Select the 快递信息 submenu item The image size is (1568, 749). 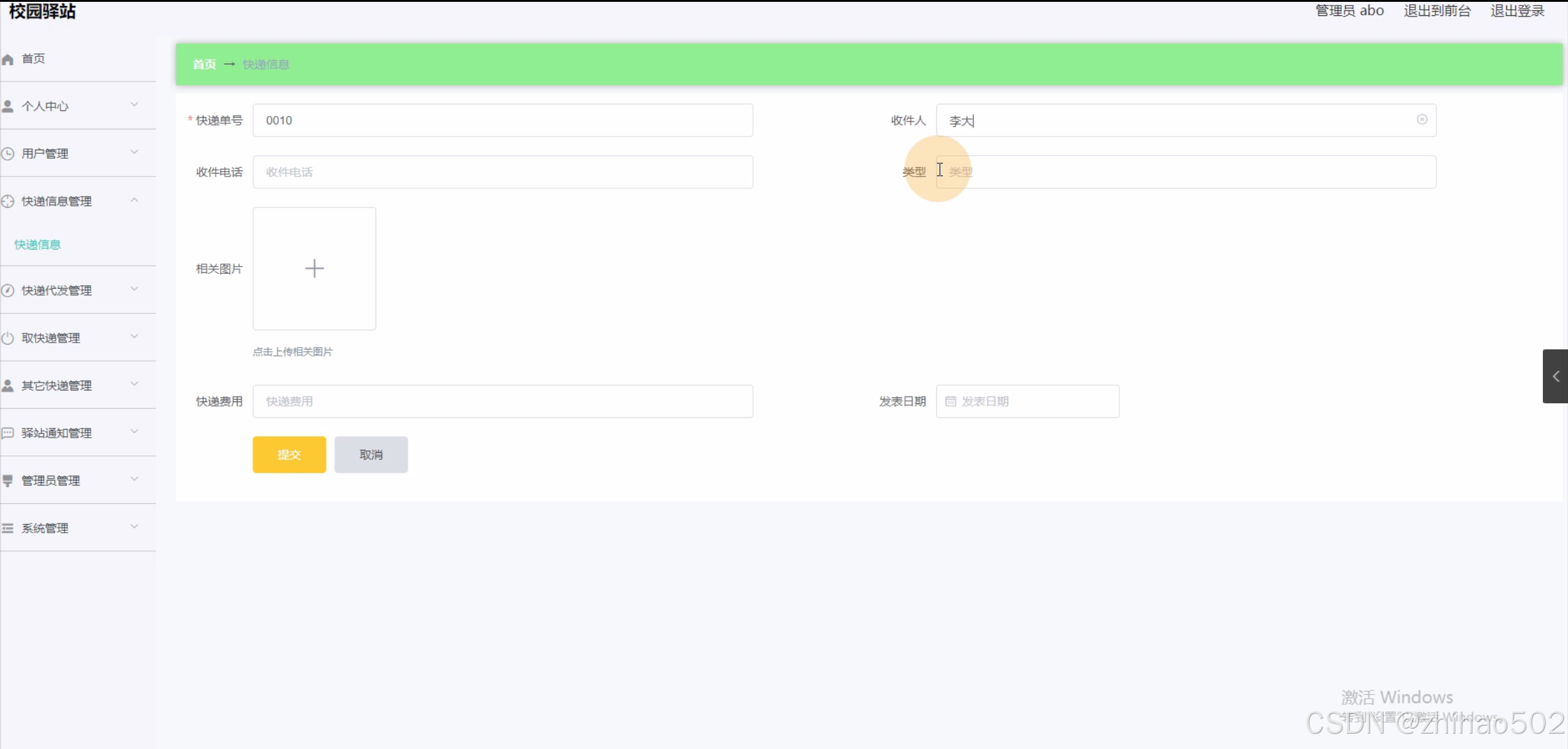pos(38,245)
